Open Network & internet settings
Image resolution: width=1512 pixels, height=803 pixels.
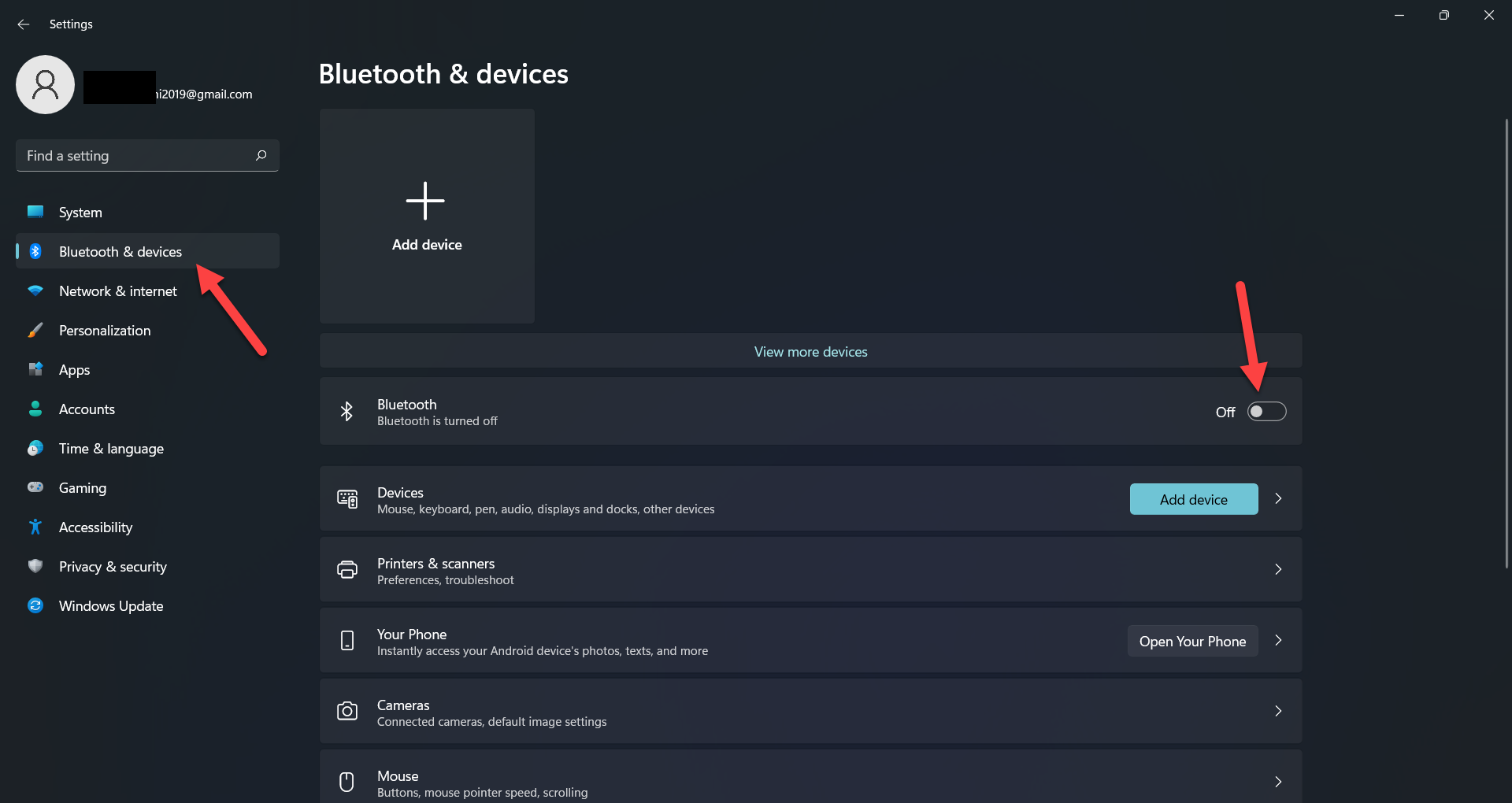click(x=118, y=291)
